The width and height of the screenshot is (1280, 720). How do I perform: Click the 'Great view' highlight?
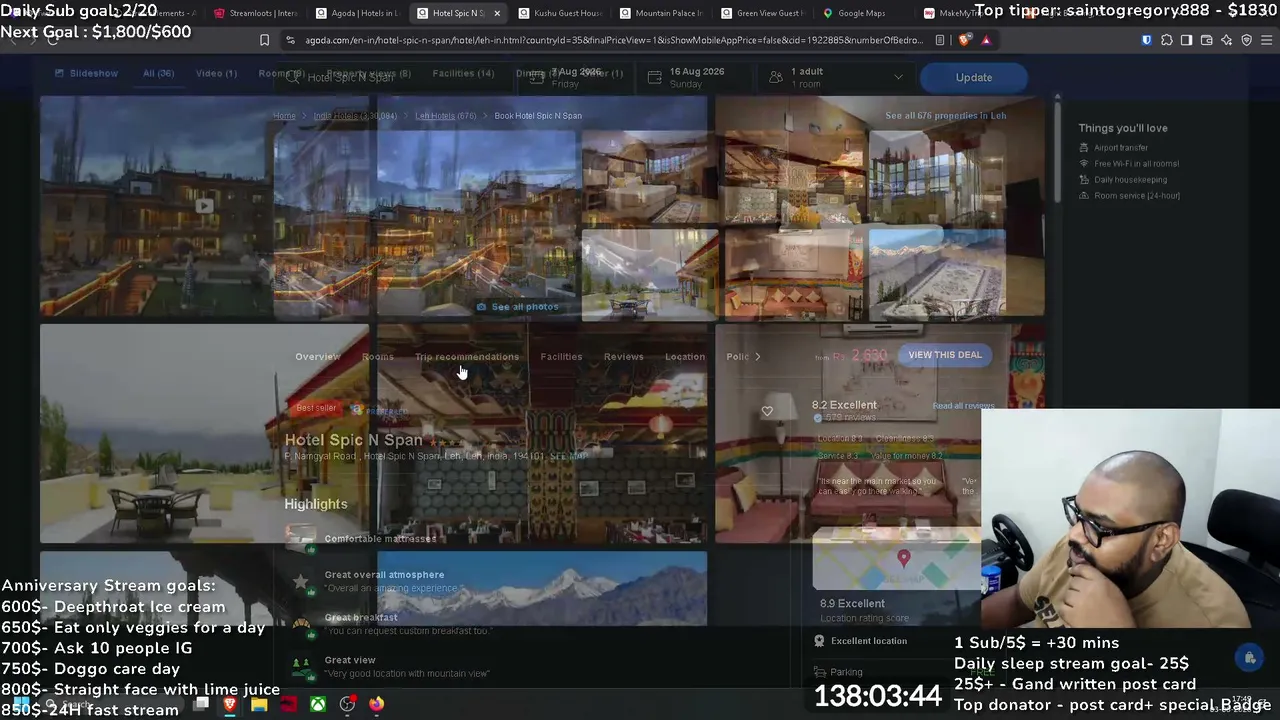click(350, 660)
